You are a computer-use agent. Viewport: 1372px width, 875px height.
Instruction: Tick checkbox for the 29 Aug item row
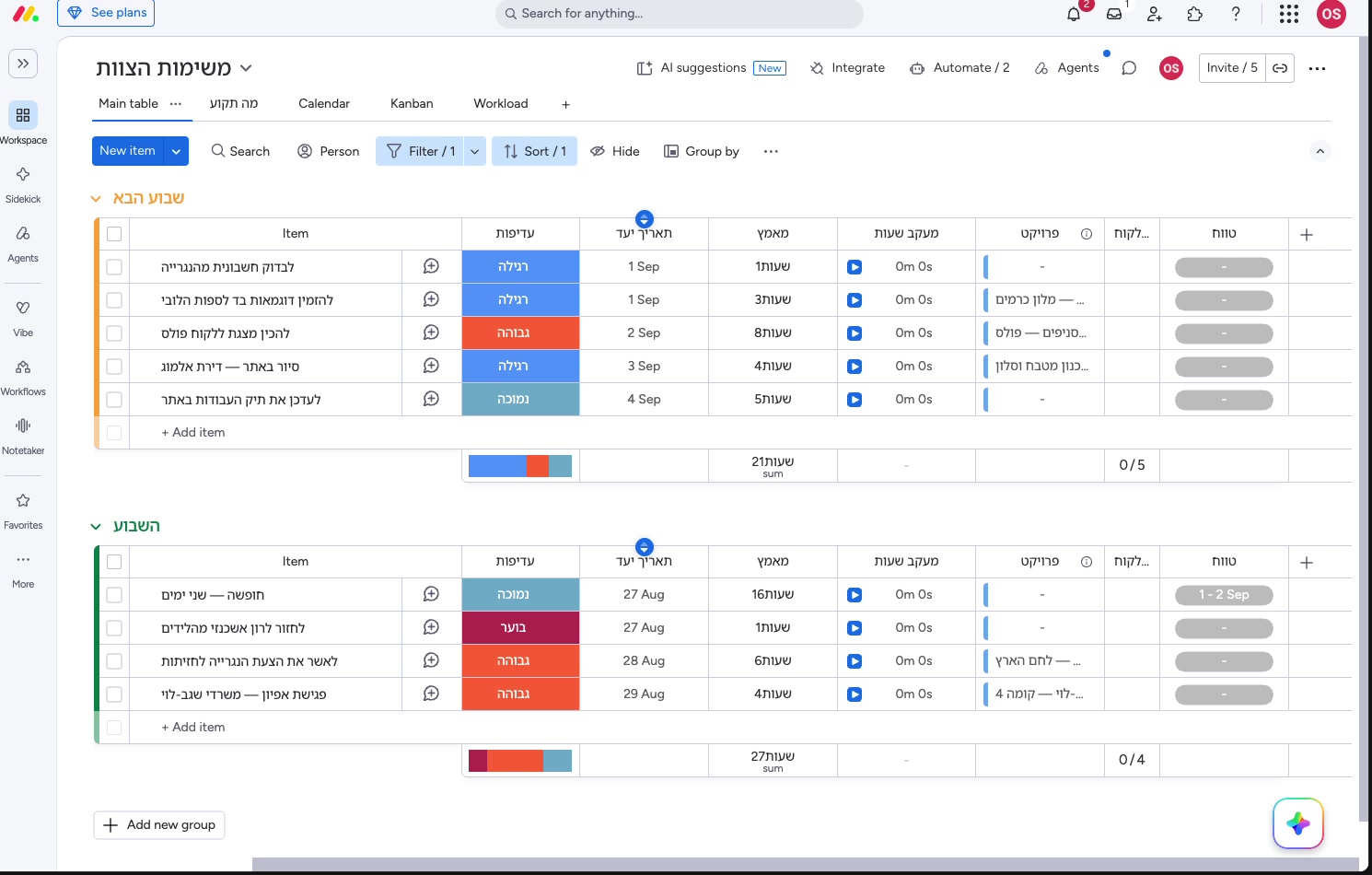(114, 694)
